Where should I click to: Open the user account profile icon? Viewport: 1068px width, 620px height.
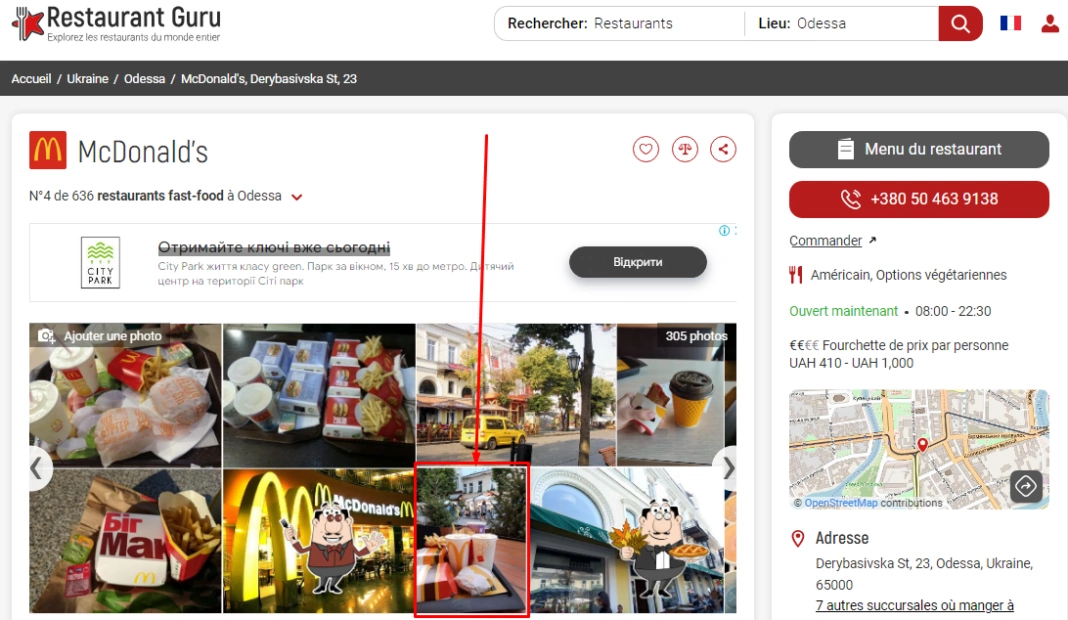(x=1050, y=24)
